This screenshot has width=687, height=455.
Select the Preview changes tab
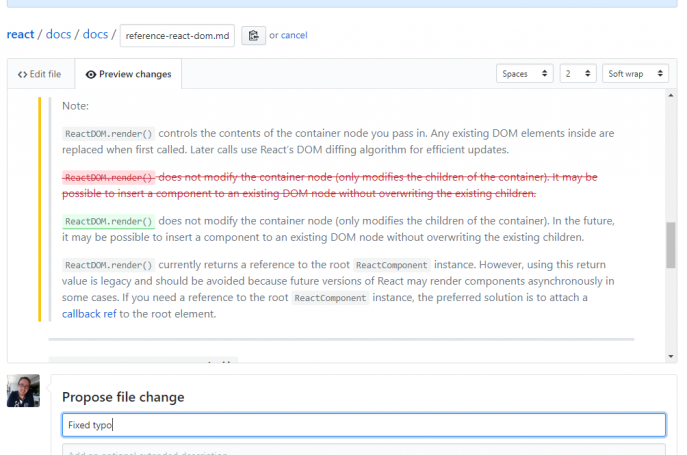click(128, 74)
